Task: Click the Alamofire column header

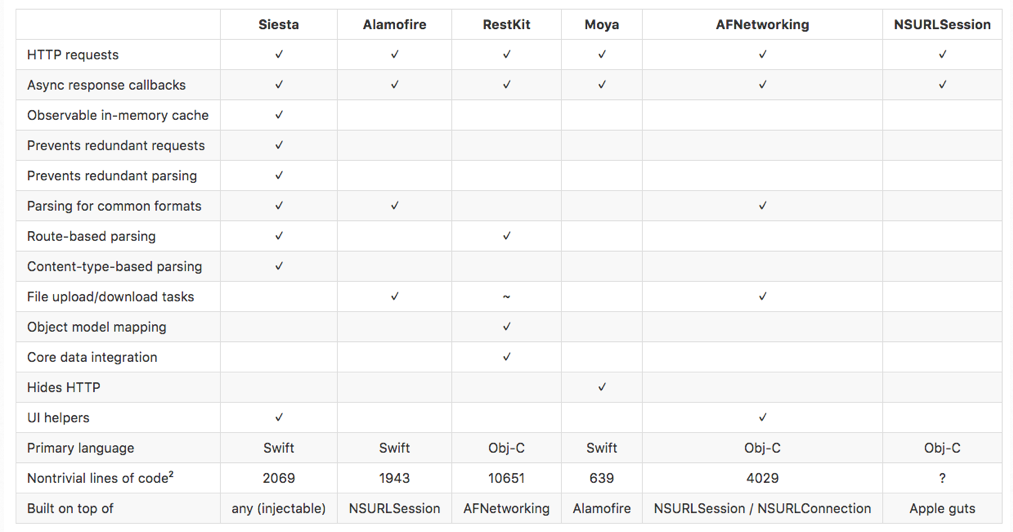Action: [x=394, y=24]
